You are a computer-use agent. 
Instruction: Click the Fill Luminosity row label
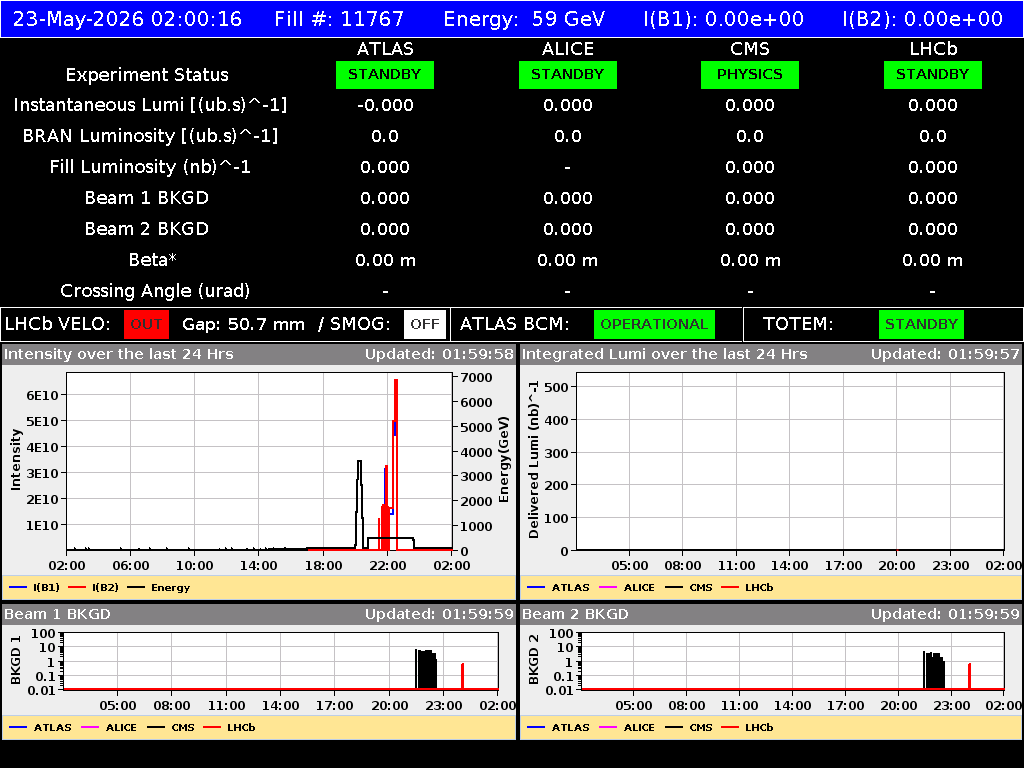150,167
